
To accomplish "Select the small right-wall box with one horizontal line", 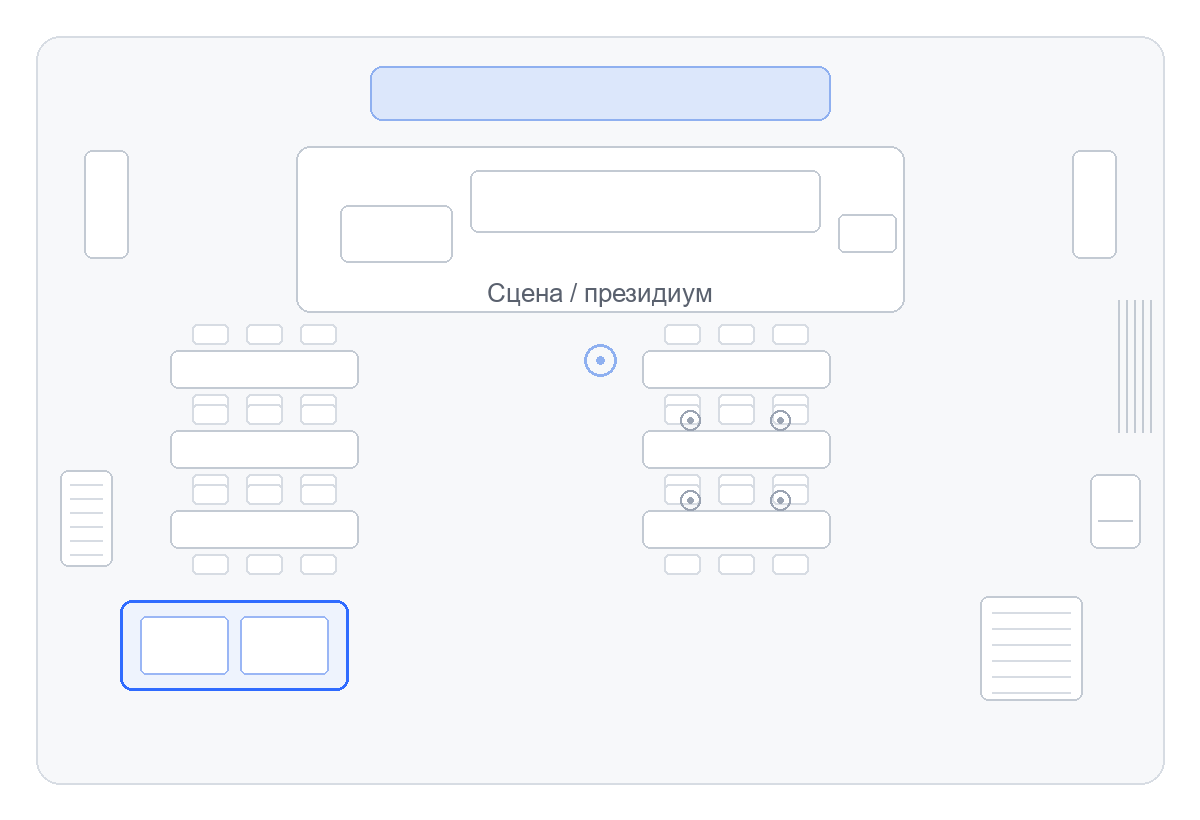I will pos(1115,511).
